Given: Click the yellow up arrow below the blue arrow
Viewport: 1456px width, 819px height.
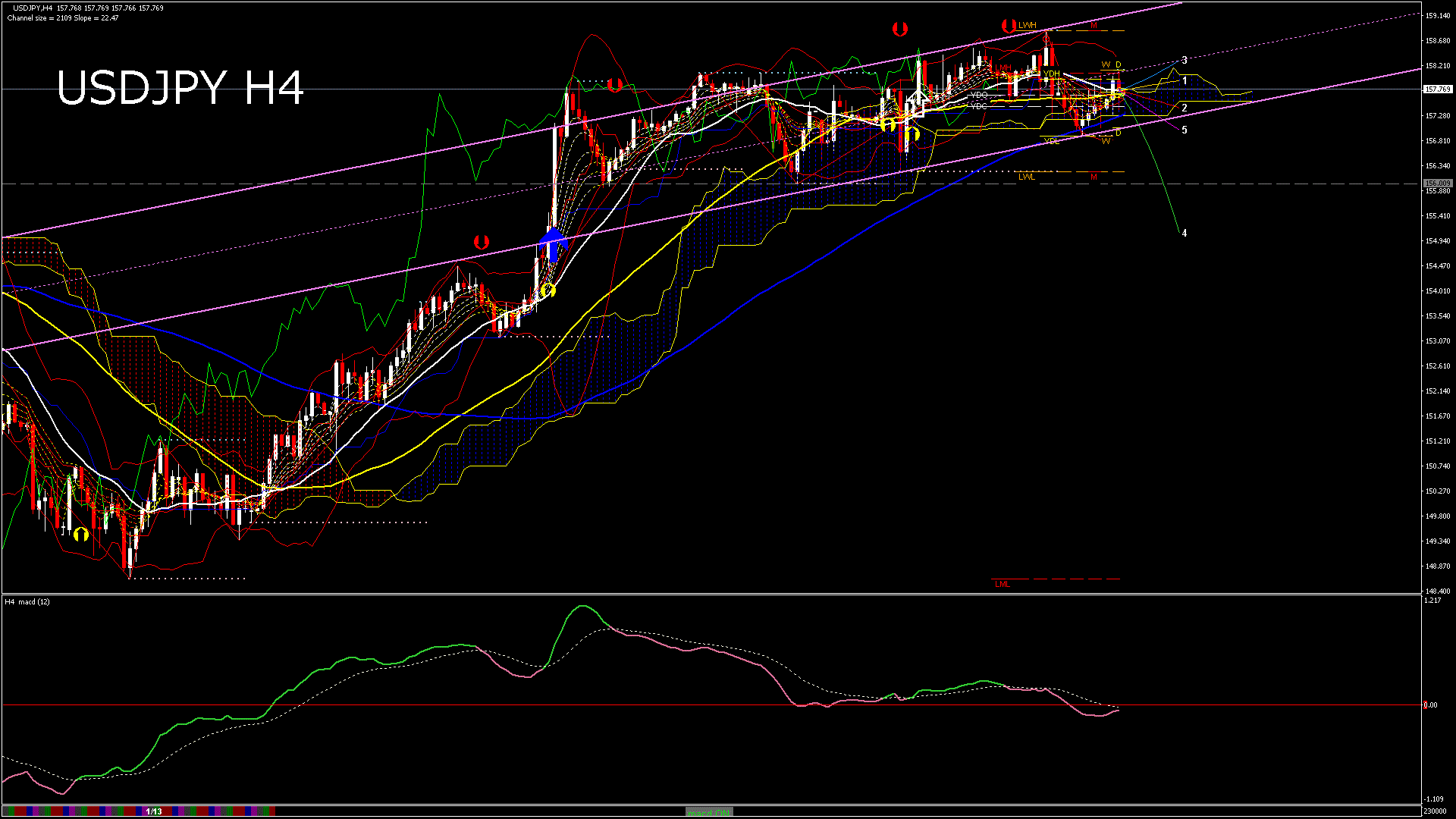Looking at the screenshot, I should coord(548,290).
